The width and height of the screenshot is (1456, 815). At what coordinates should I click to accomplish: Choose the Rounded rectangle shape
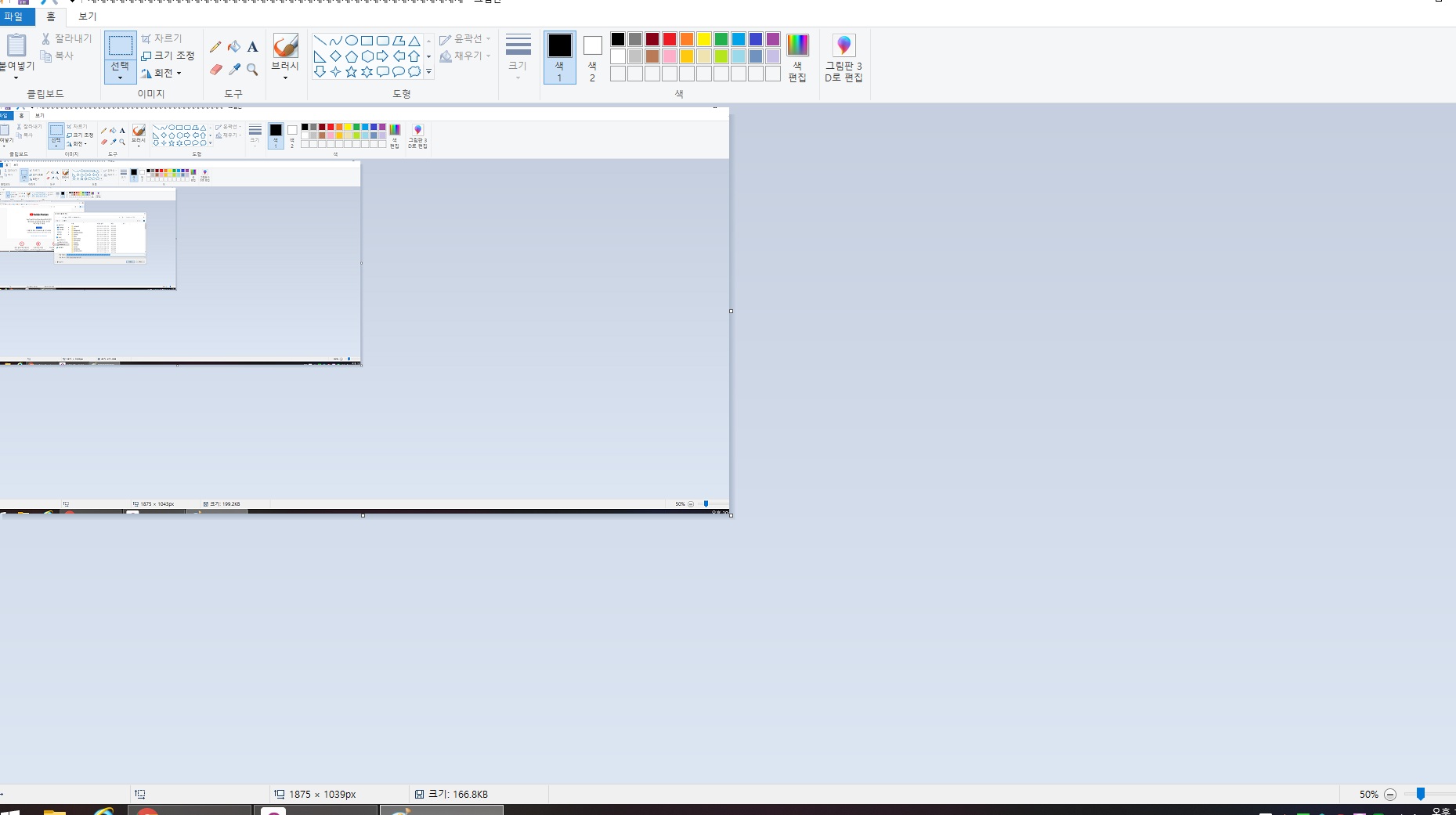pyautogui.click(x=382, y=41)
